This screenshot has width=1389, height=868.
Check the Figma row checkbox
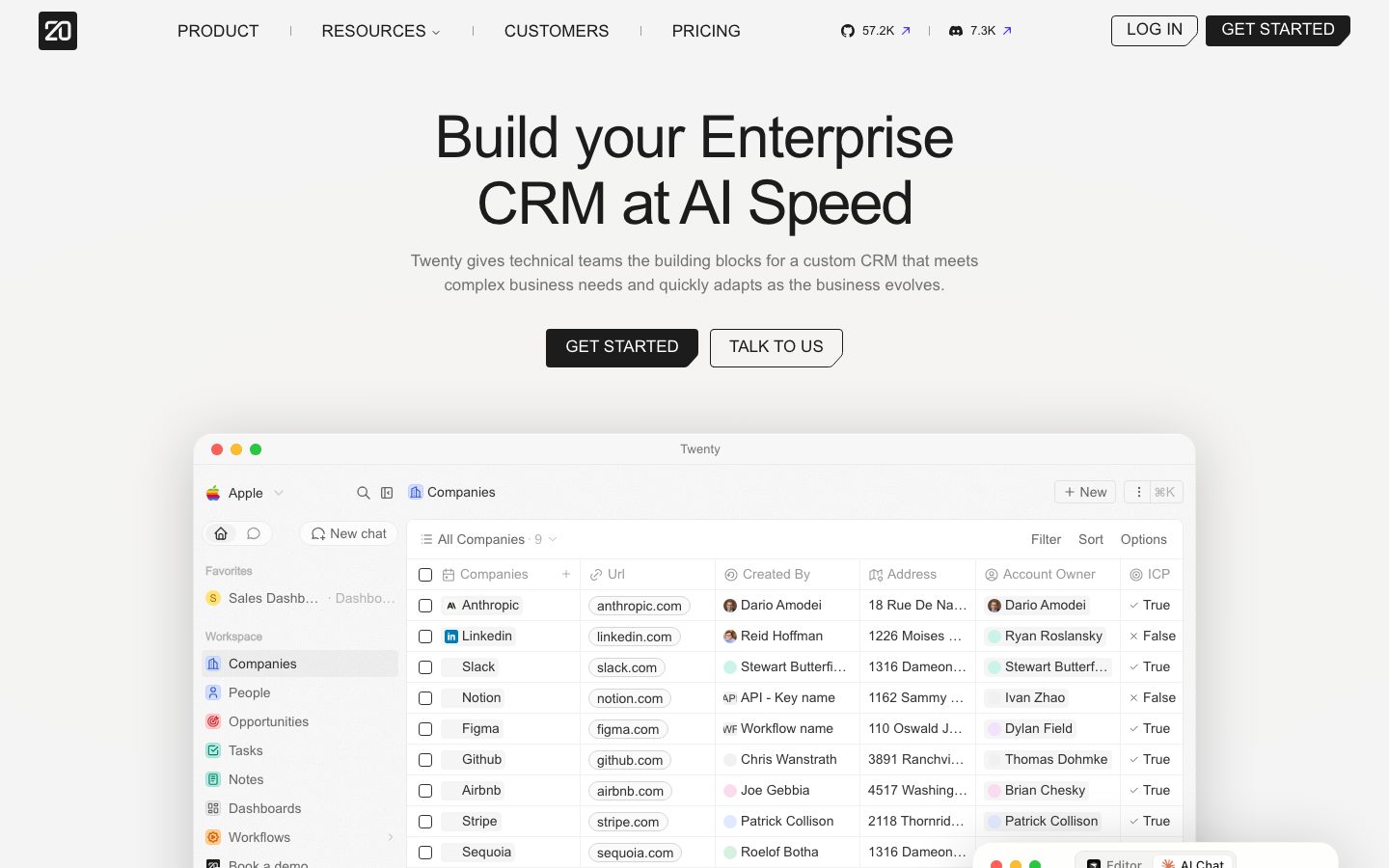coord(425,729)
